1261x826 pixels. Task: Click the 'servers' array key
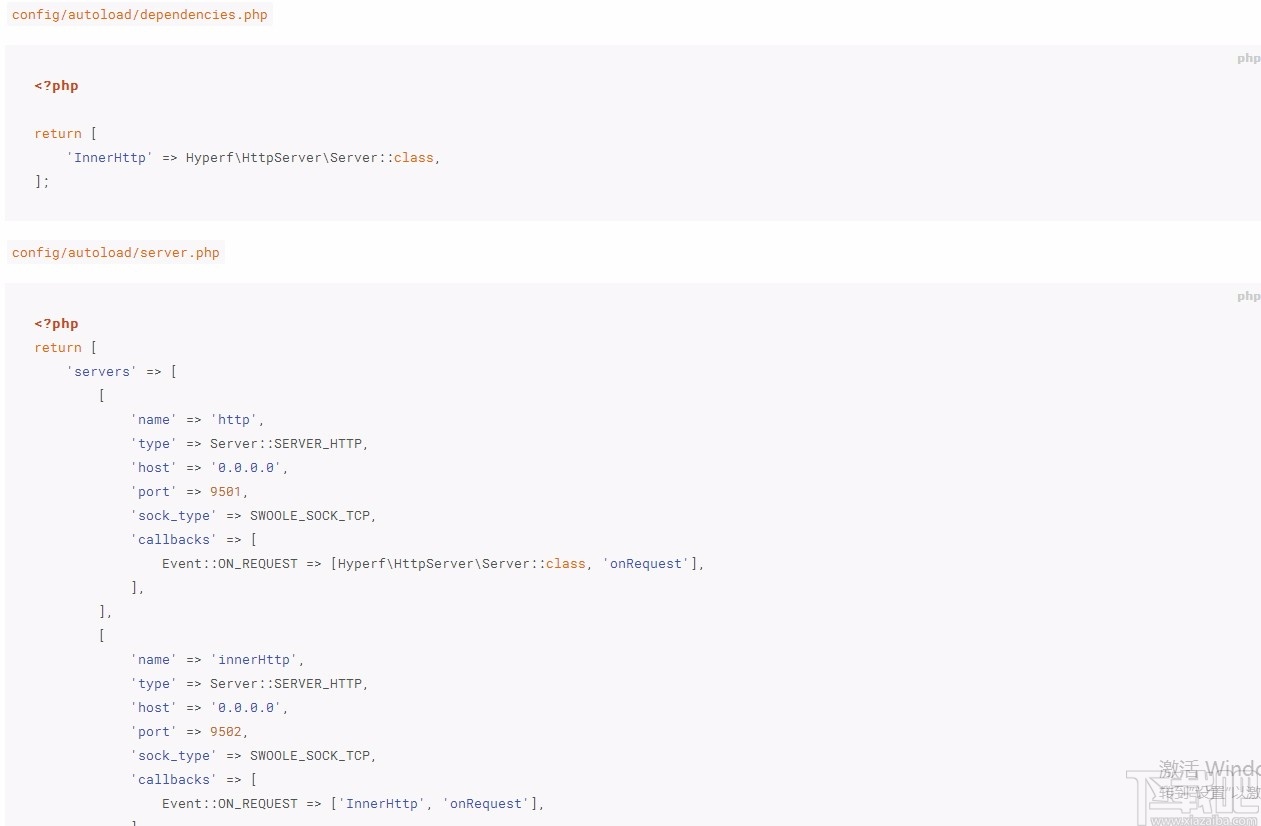(102, 372)
